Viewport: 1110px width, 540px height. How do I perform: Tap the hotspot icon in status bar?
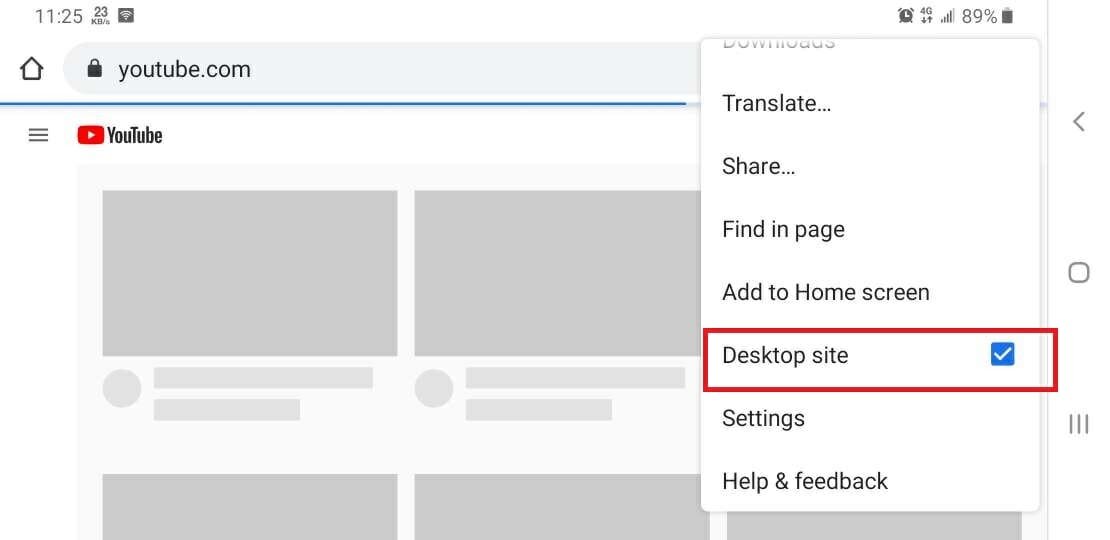126,16
